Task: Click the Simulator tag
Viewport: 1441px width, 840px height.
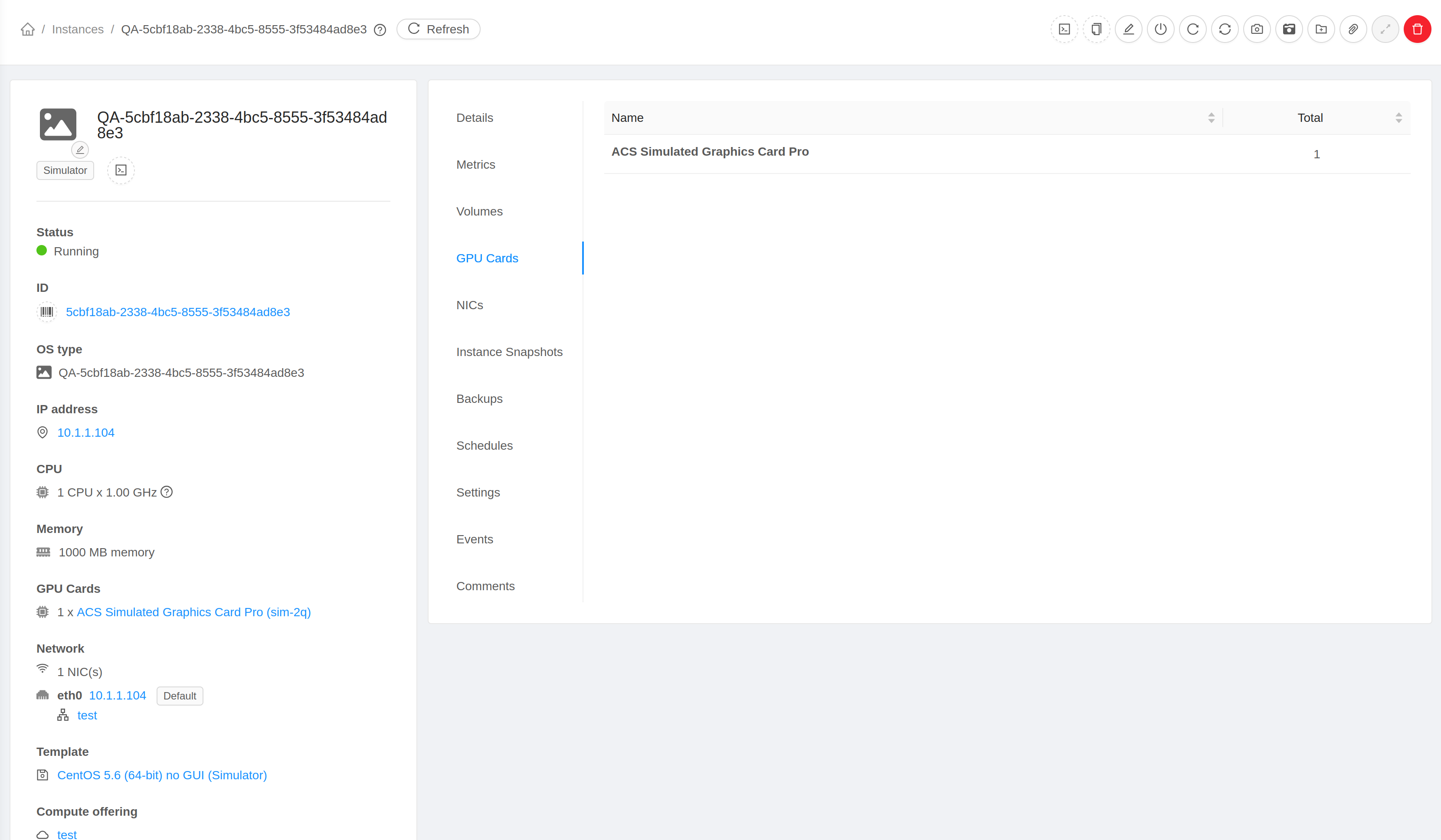Action: (65, 170)
